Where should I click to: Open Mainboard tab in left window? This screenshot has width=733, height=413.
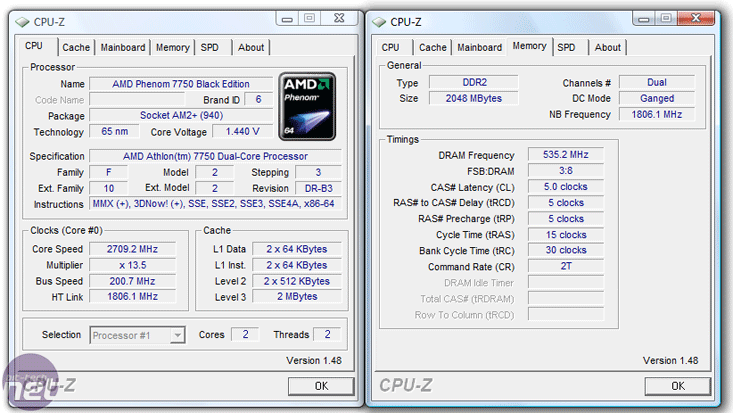122,47
